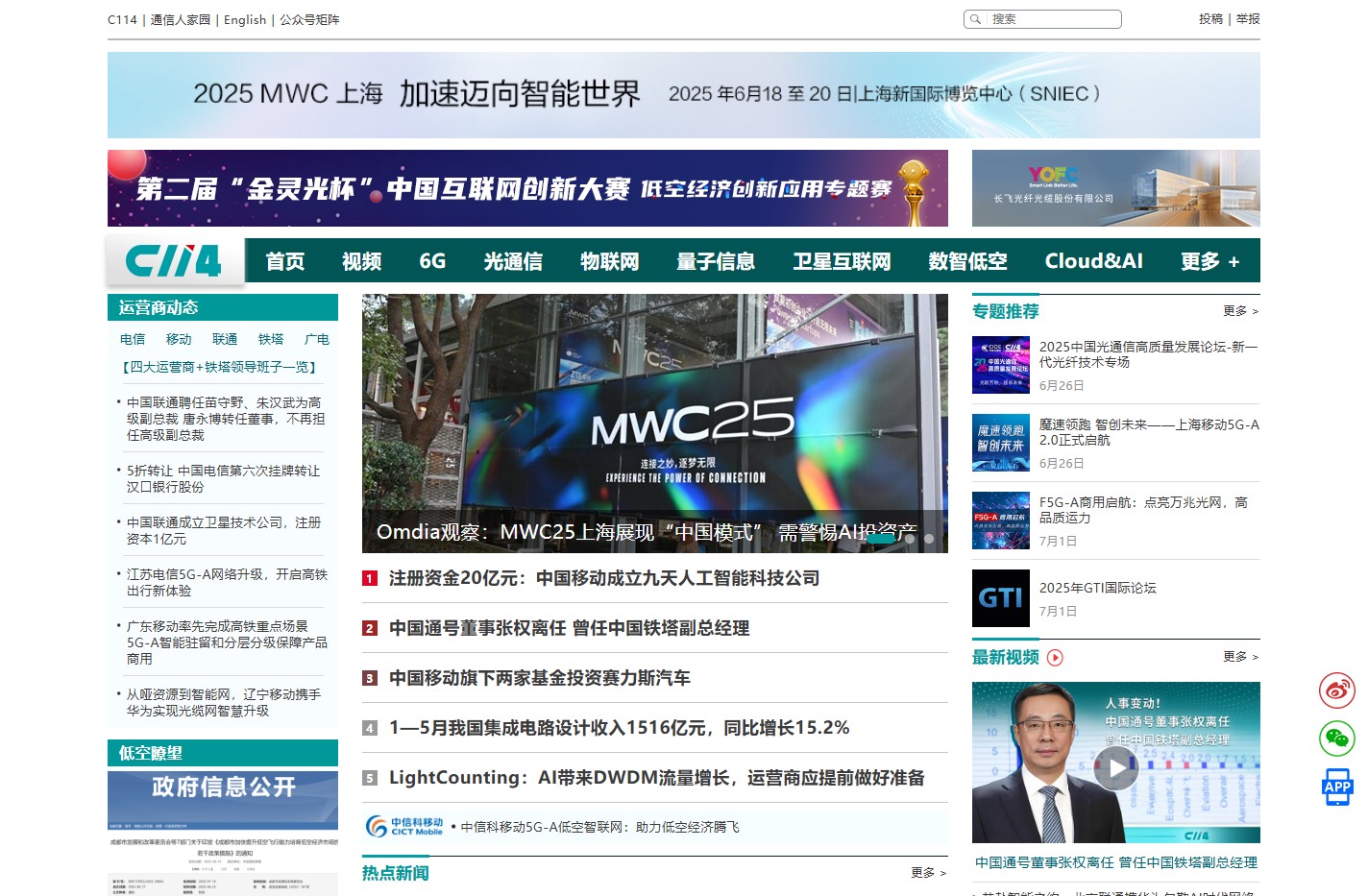The width and height of the screenshot is (1368, 896).
Task: Click the C114 site logo
Action: click(x=174, y=260)
